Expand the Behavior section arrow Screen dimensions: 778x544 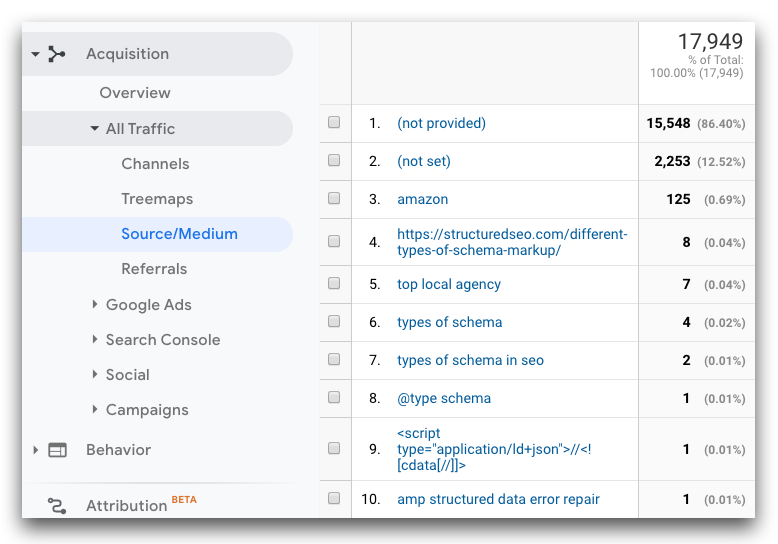point(36,450)
